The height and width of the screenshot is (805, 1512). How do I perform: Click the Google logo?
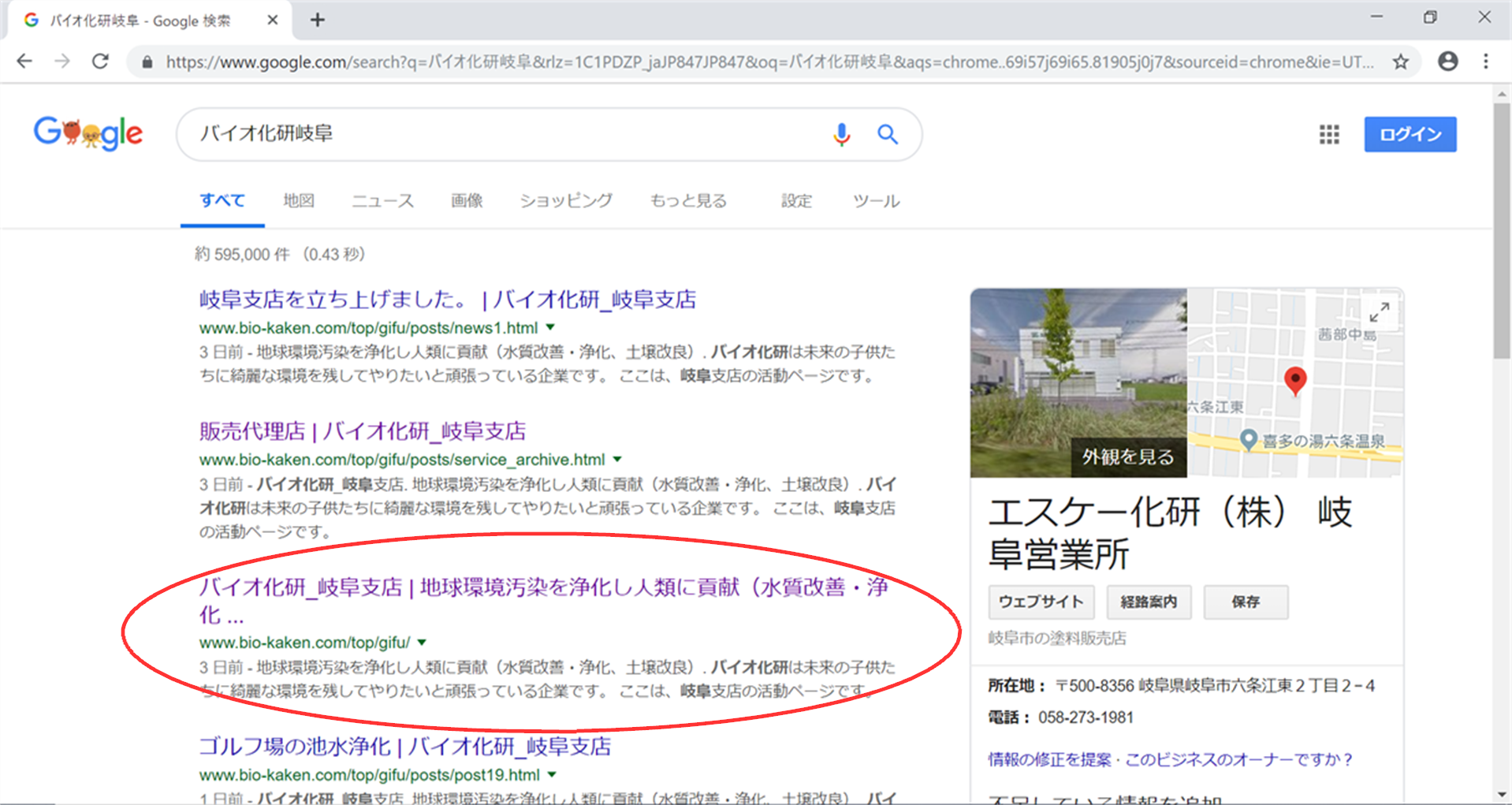coord(88,133)
